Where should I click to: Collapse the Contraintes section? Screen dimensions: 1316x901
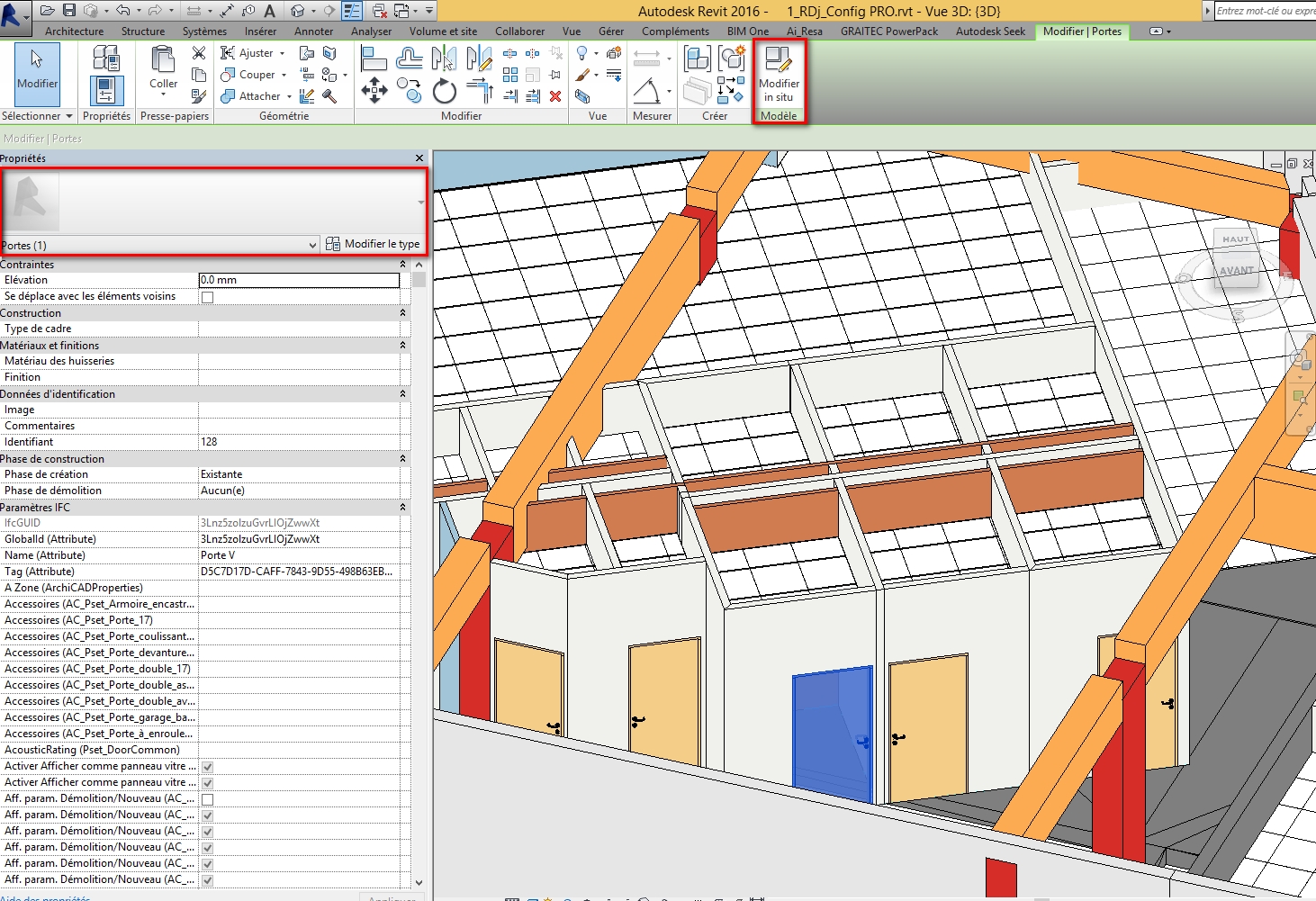coord(402,265)
